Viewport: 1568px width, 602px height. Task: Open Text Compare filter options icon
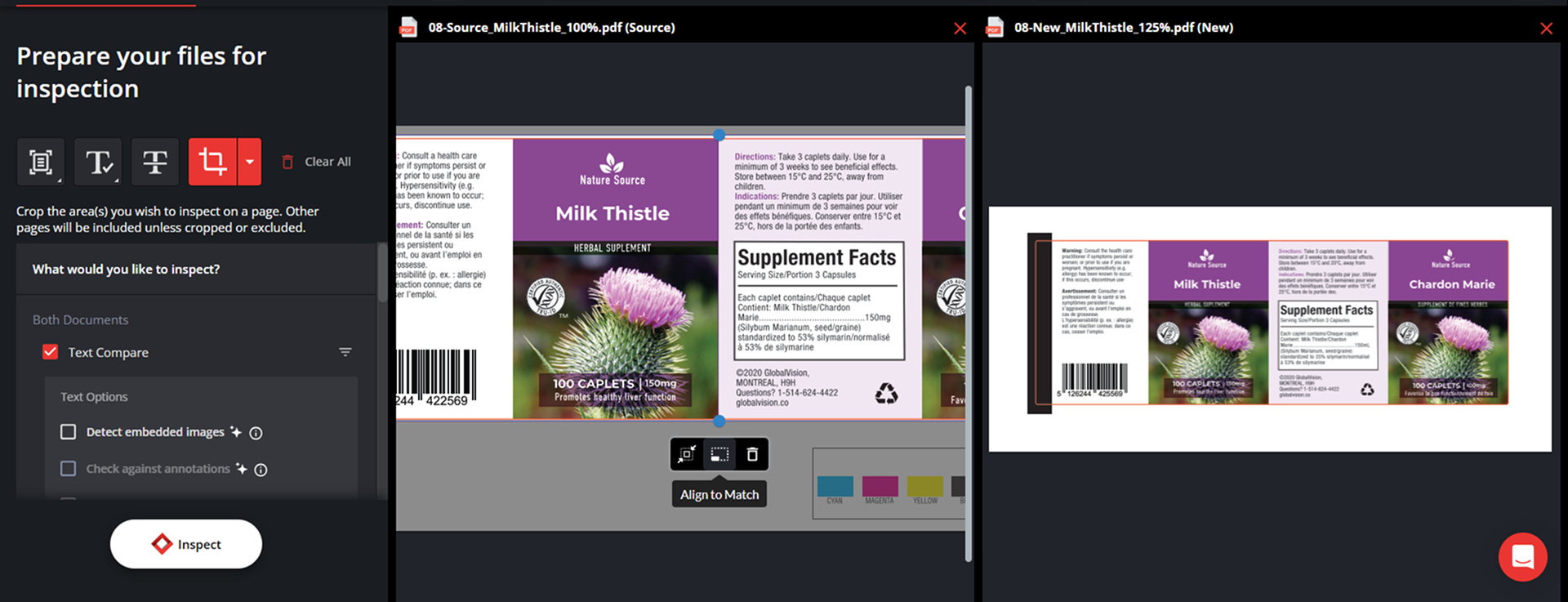click(x=345, y=352)
